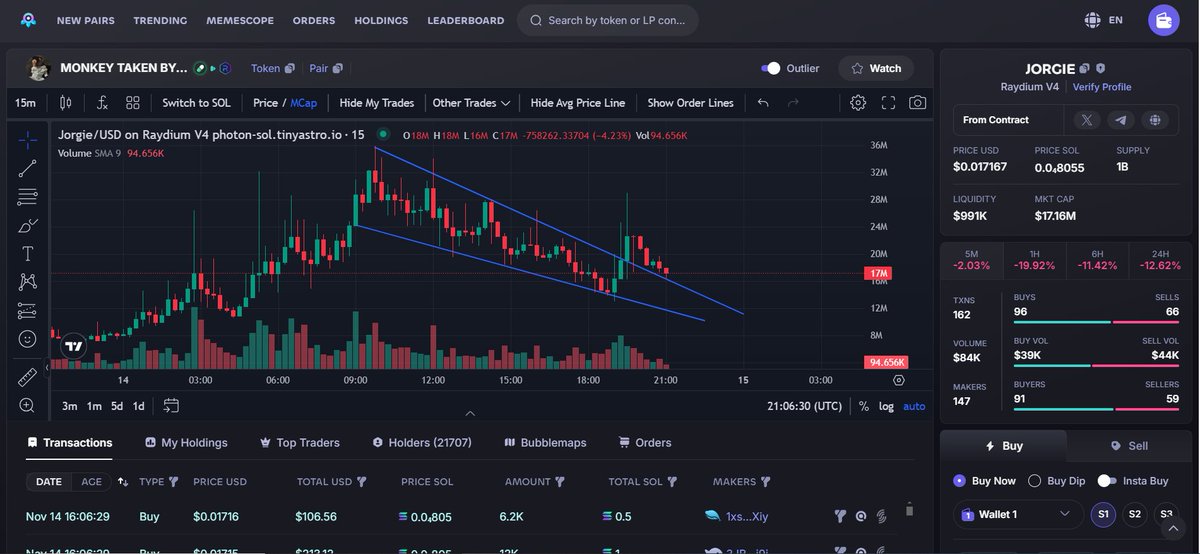Open LEADERBOARD in top navigation
This screenshot has height=554, width=1200.
[x=466, y=20]
